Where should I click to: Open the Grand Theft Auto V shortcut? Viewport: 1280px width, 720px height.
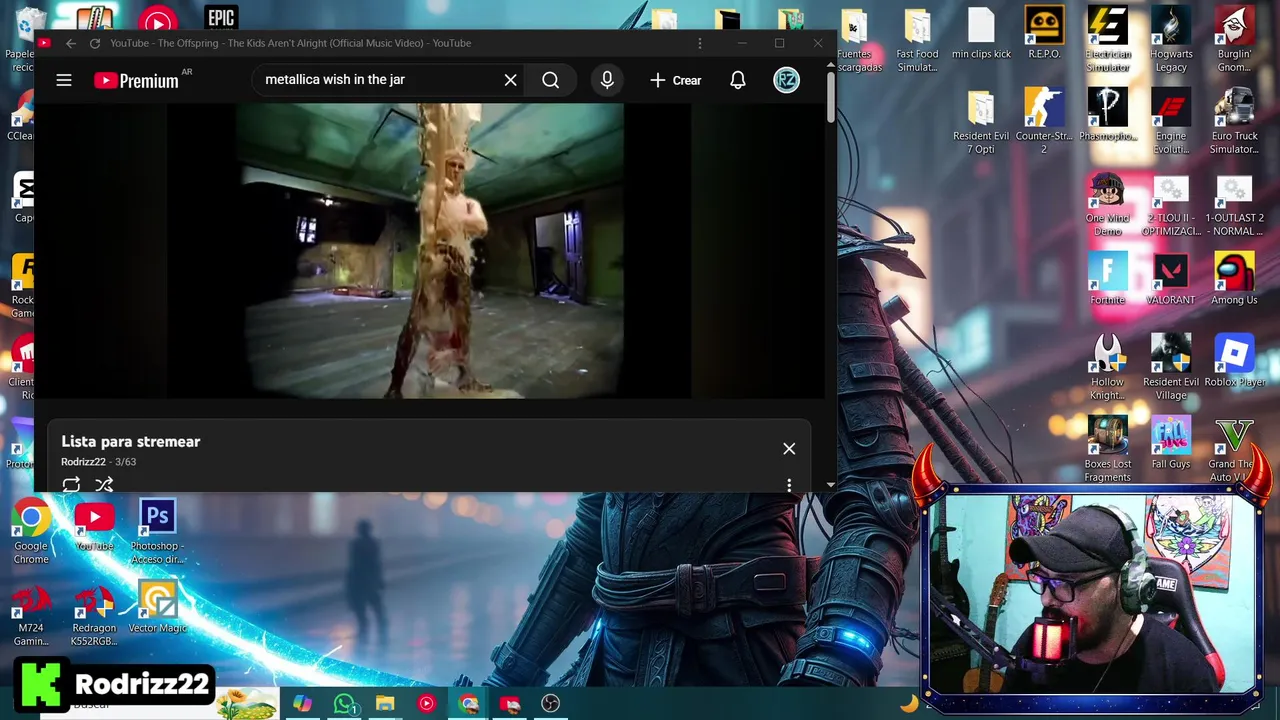point(1234,450)
